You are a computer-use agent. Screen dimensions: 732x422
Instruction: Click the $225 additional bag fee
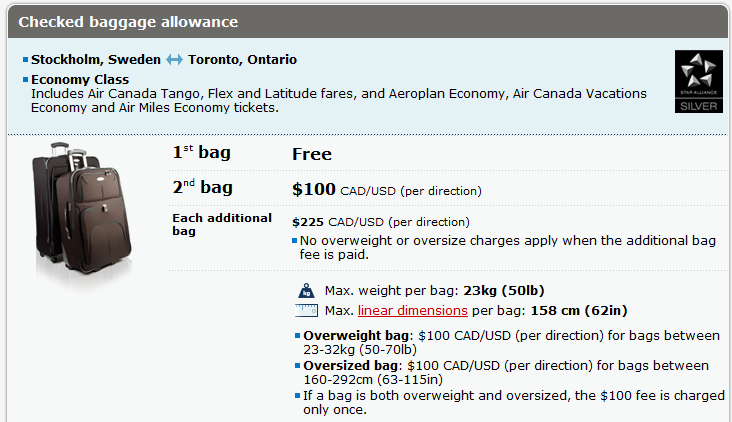307,222
